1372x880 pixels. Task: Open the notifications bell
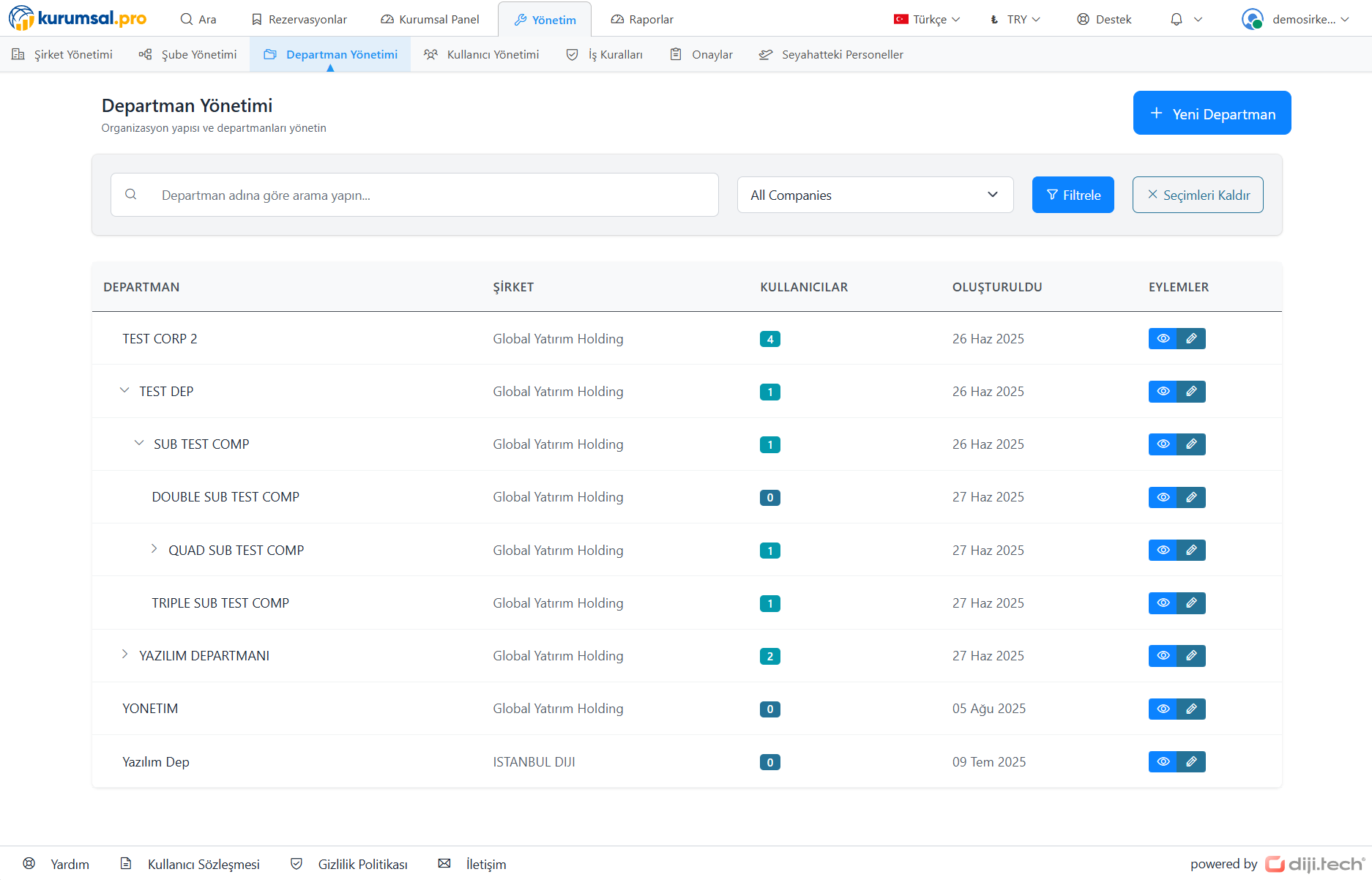1177,19
